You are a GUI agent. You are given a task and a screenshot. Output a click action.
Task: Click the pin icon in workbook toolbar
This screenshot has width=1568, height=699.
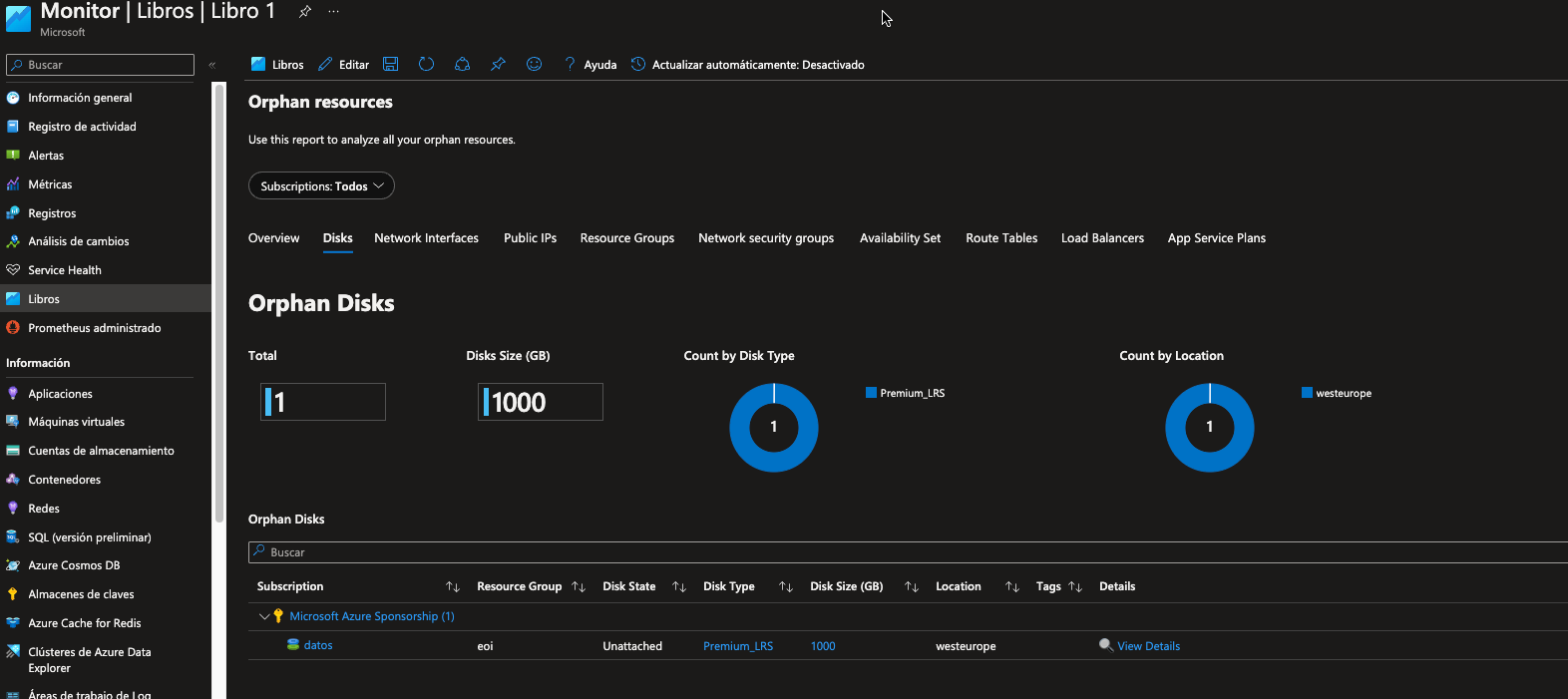point(498,65)
